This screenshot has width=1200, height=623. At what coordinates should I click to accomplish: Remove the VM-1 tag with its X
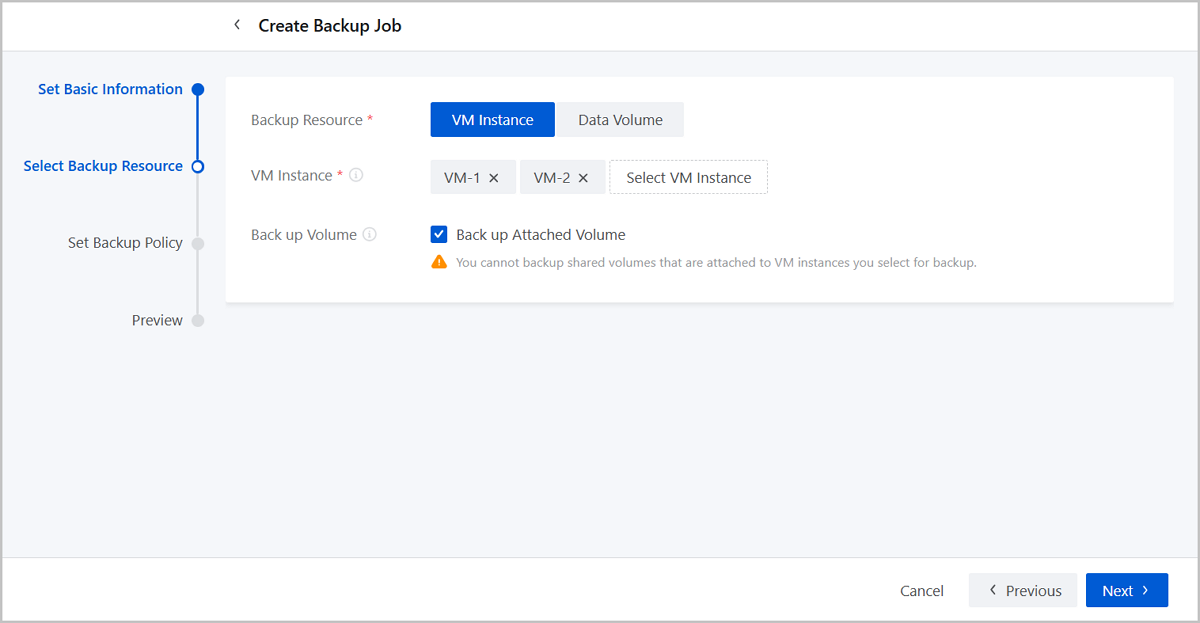pos(494,178)
